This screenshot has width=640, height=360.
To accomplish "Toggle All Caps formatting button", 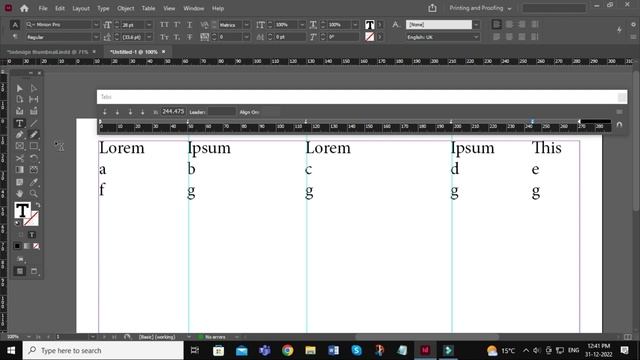I will coord(164,25).
